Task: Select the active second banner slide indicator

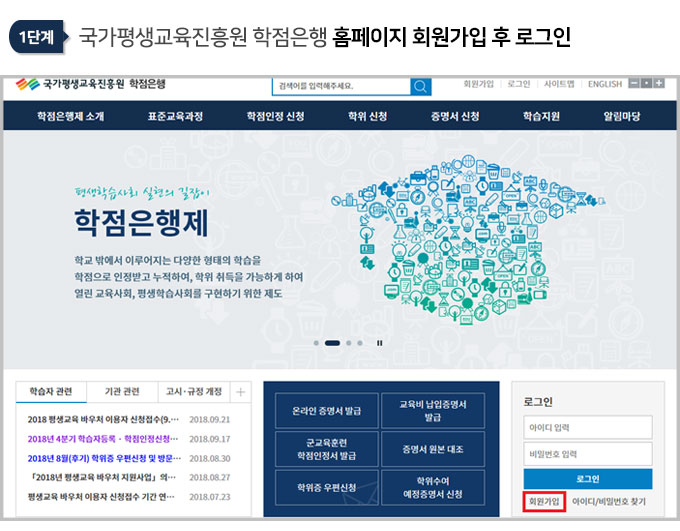Action: coord(332,343)
